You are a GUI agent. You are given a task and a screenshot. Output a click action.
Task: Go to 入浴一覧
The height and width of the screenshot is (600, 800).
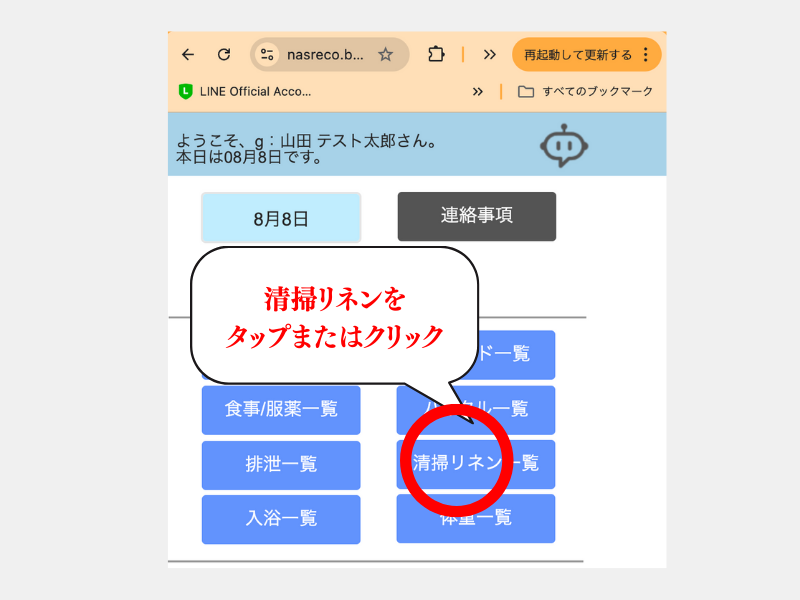281,519
